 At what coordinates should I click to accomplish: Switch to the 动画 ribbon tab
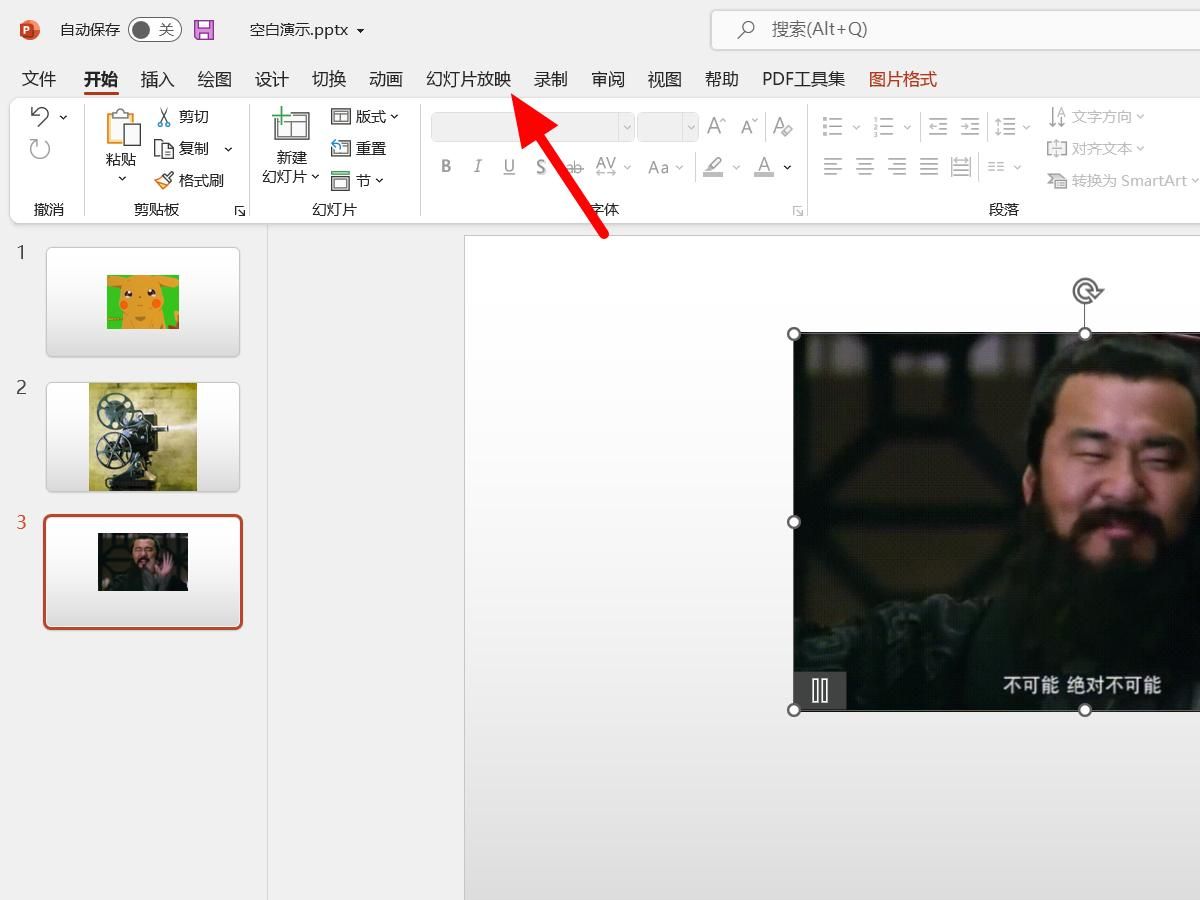click(385, 79)
